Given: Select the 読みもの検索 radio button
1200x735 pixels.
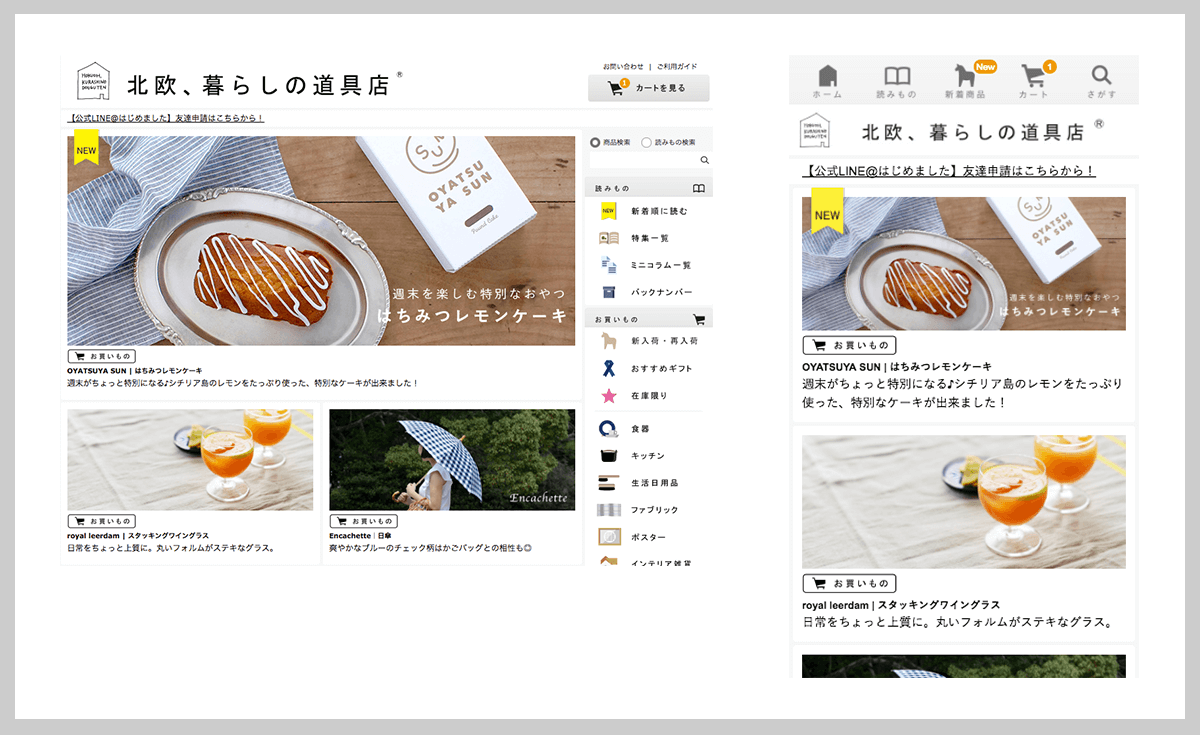Looking at the screenshot, I should [x=646, y=143].
